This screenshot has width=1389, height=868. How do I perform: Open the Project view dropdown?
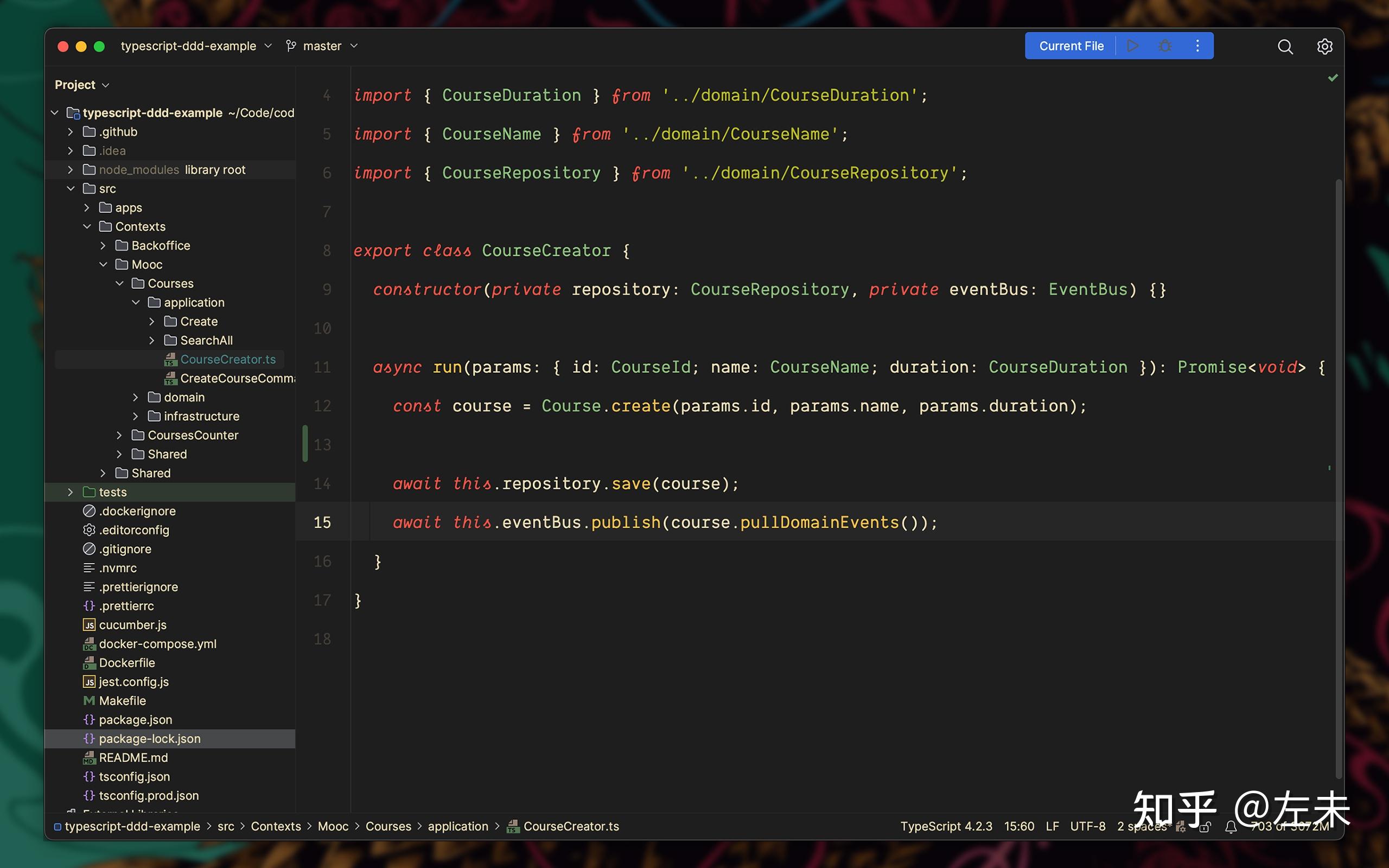point(81,85)
